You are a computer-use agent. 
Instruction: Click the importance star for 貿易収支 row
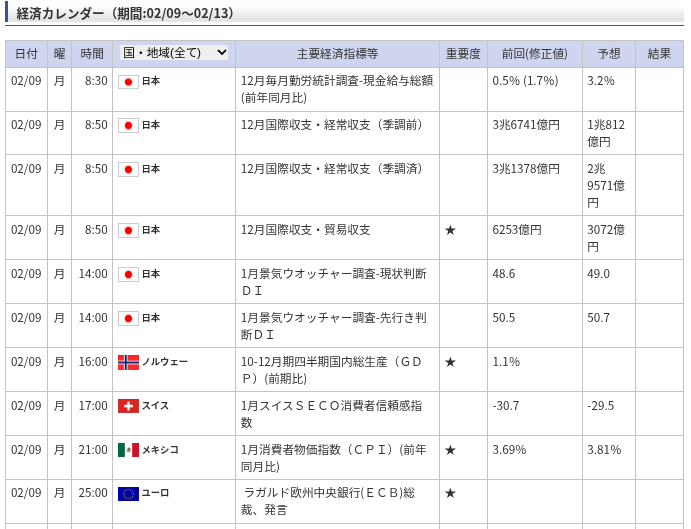coord(450,230)
